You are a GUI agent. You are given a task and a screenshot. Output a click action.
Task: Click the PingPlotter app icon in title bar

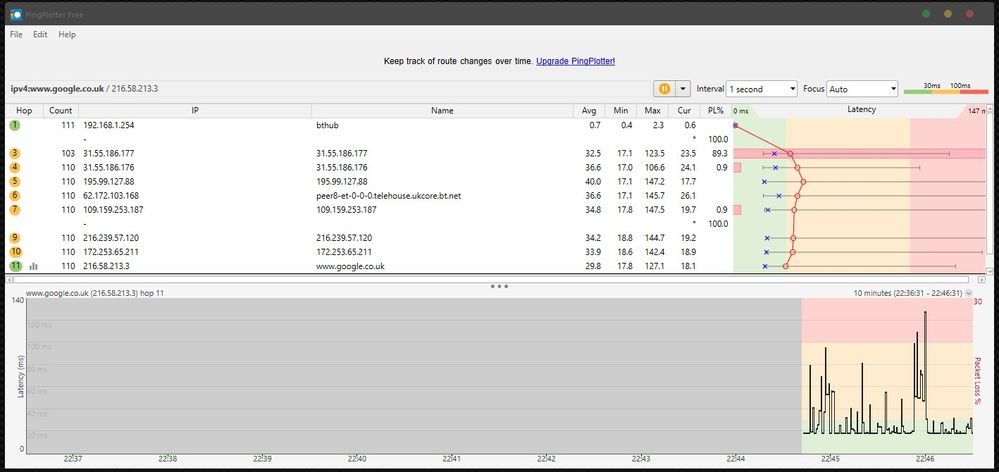15,13
